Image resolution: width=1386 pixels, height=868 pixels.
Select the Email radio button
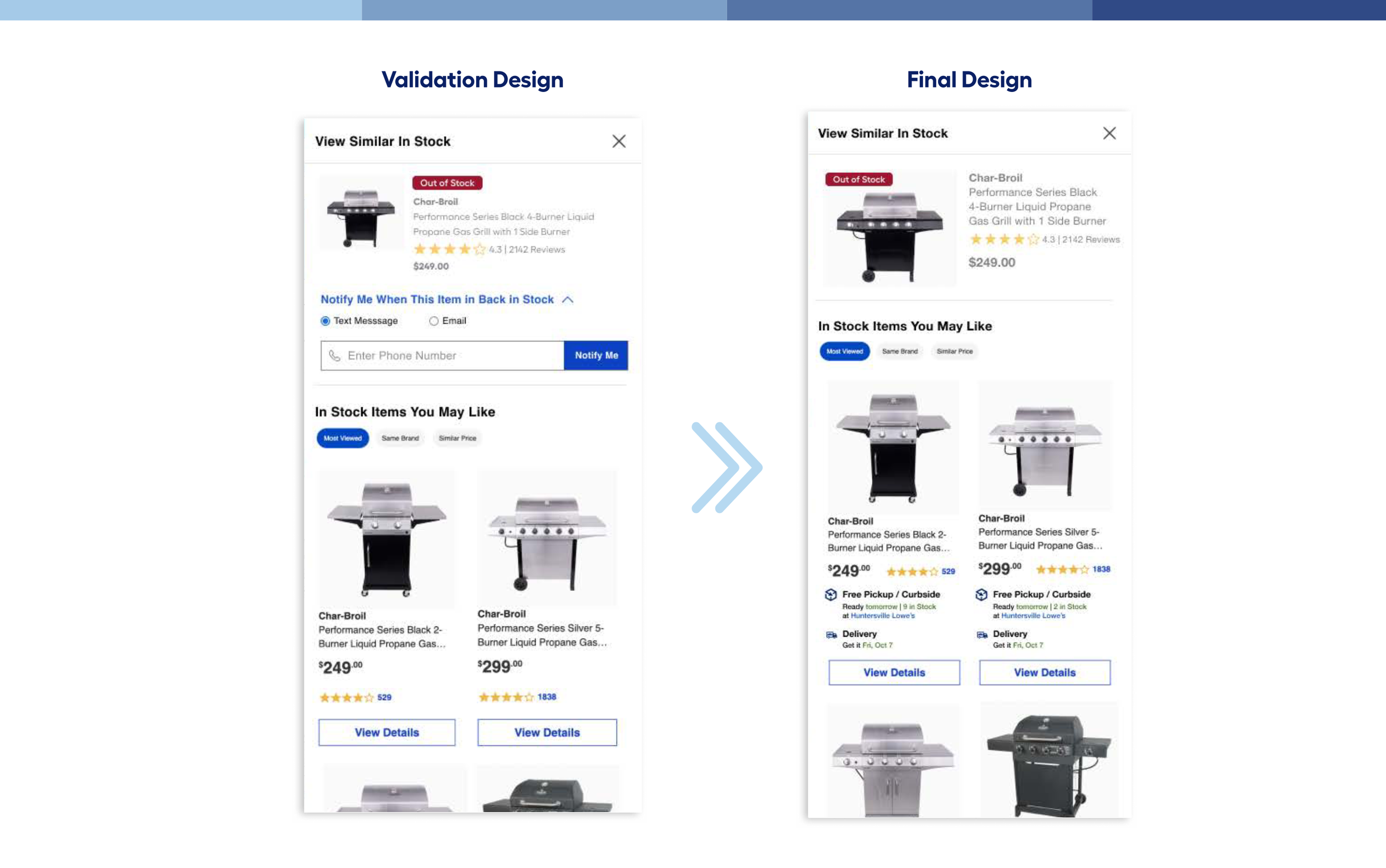click(434, 321)
